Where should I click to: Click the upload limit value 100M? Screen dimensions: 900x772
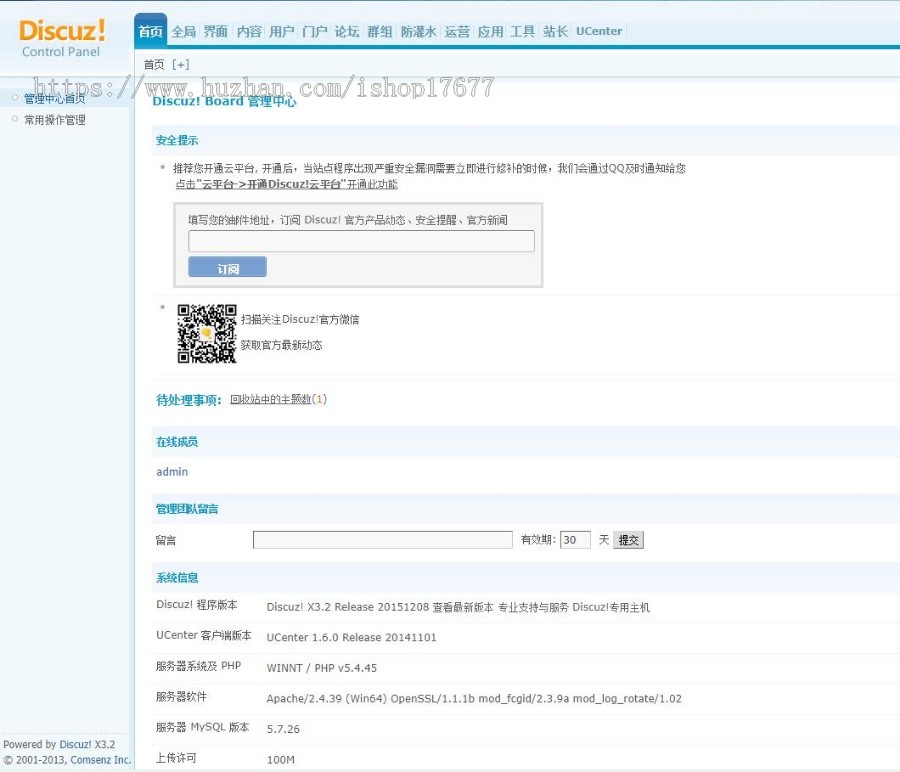[281, 760]
